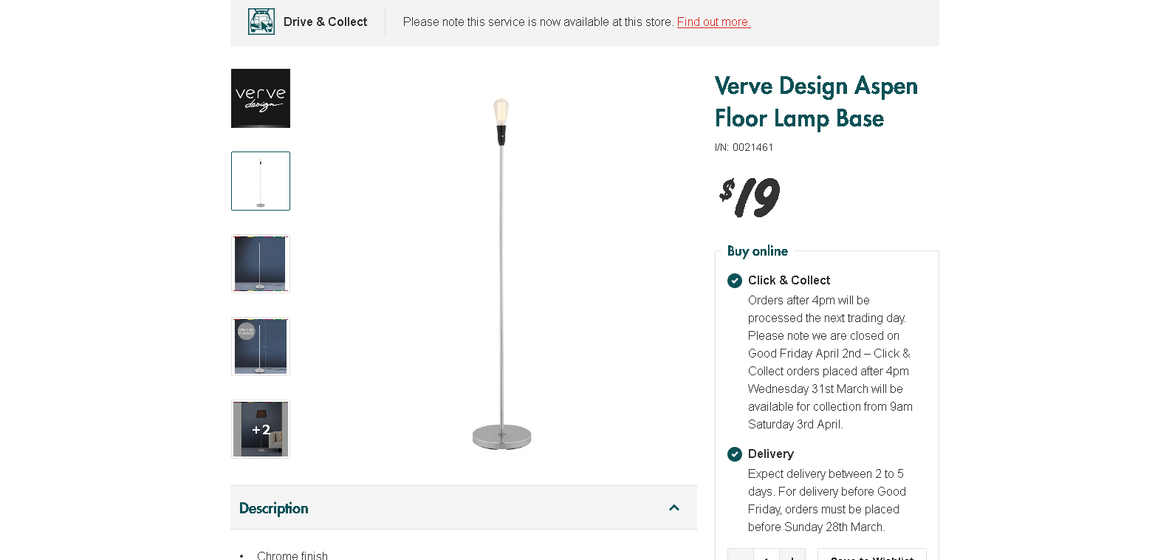
Task: Show more images via +2 thumbnail
Action: [x=261, y=429]
